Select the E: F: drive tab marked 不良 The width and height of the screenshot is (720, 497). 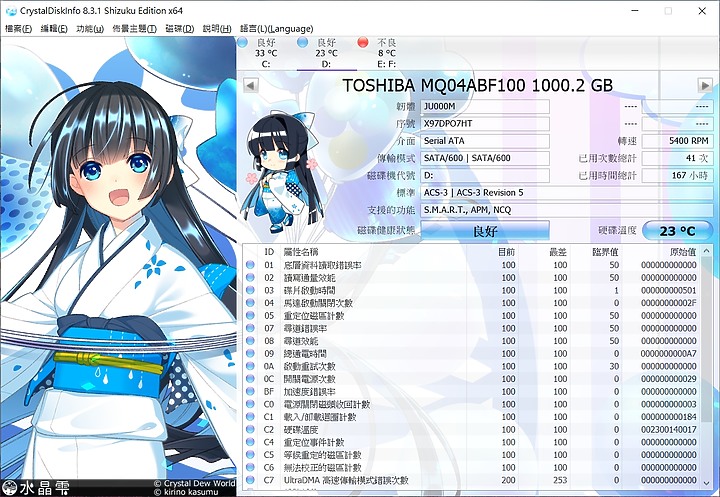point(387,53)
